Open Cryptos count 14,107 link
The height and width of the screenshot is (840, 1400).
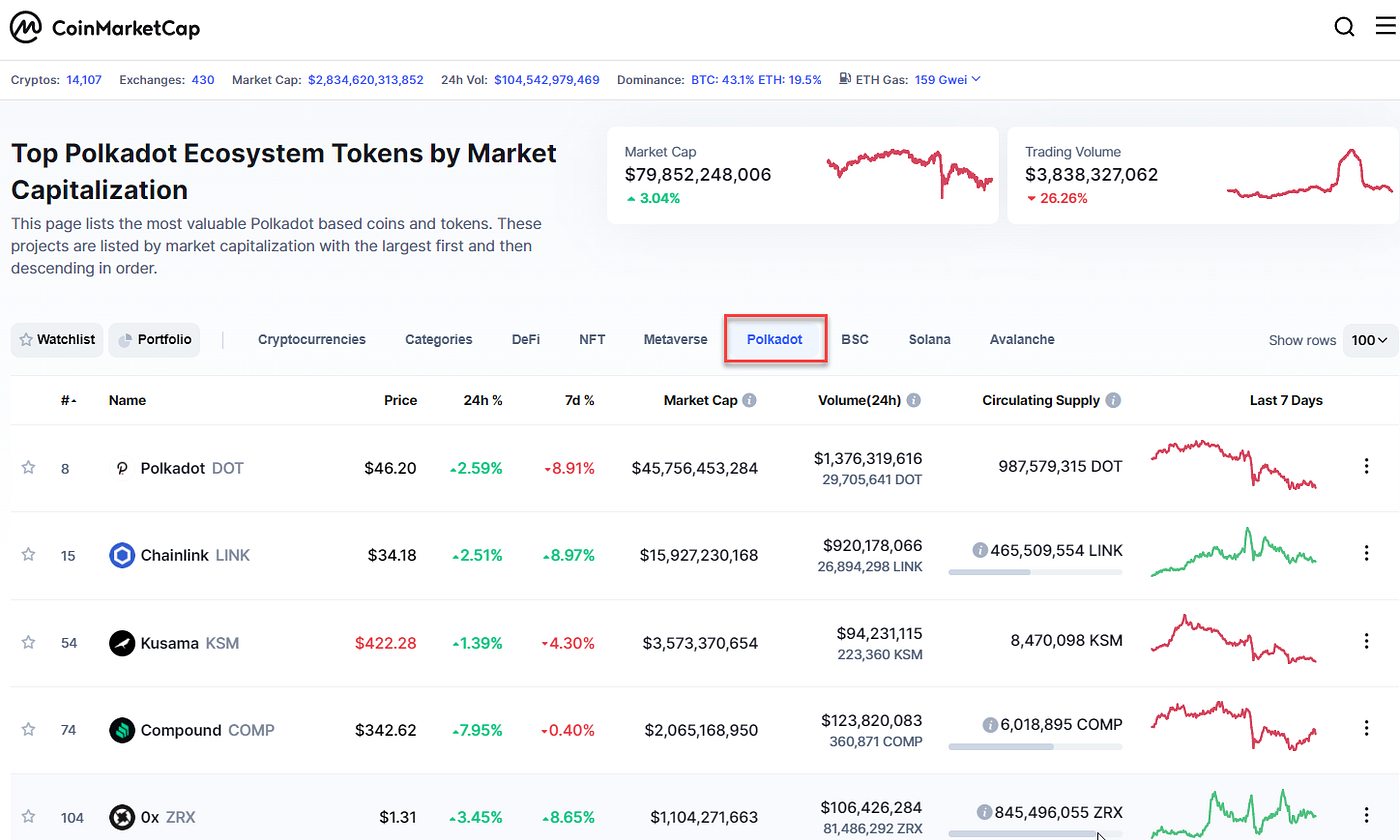(x=84, y=79)
